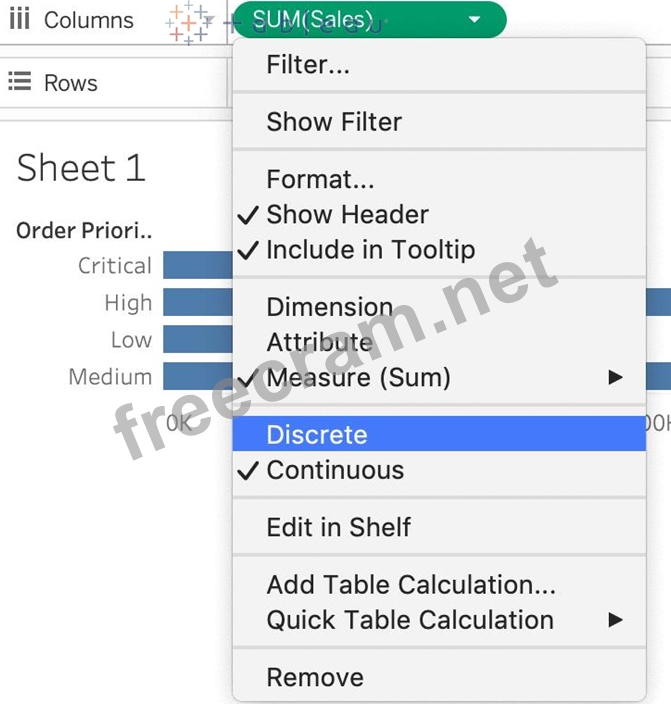Click the Rows shelf icon
The height and width of the screenshot is (704, 671).
19,82
